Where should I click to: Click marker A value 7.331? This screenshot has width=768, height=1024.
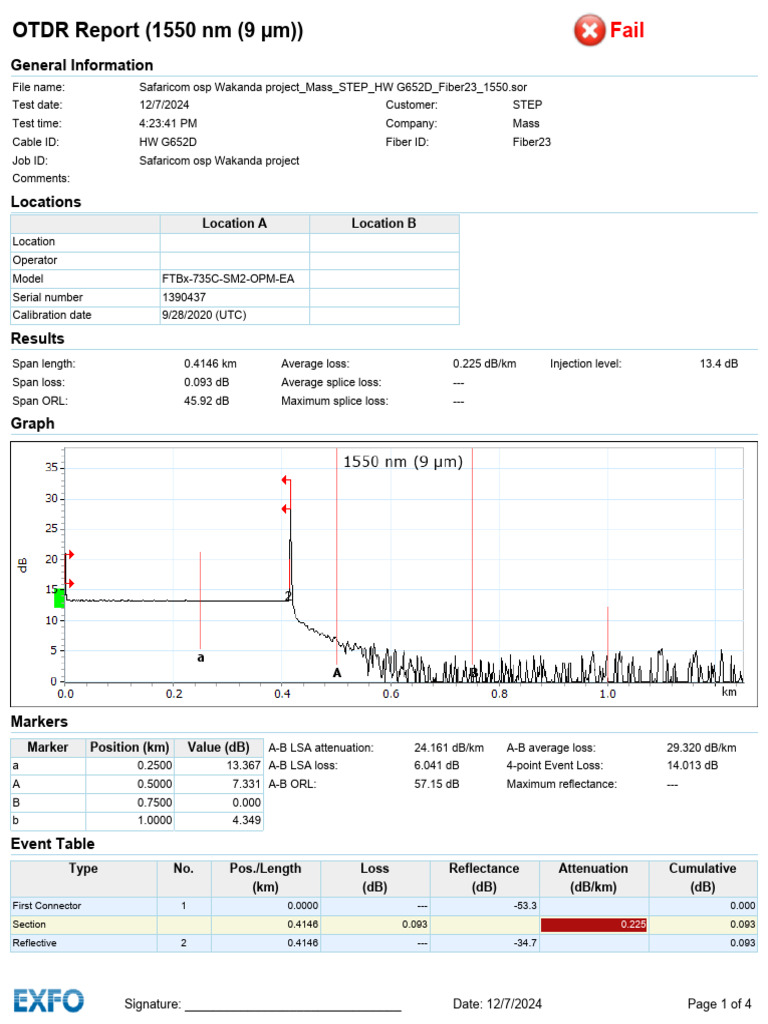(x=219, y=784)
